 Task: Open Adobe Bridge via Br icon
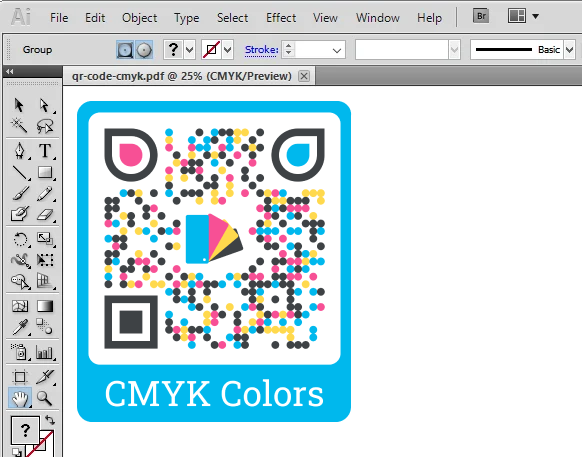tap(481, 16)
